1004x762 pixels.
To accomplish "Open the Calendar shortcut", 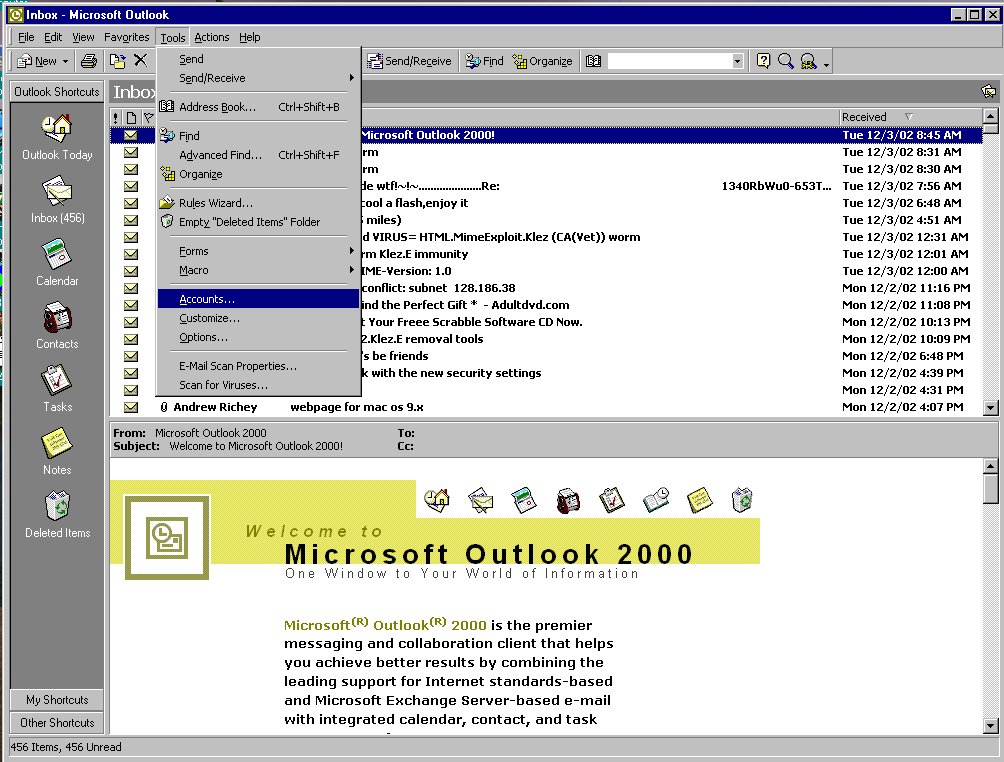I will tap(57, 263).
